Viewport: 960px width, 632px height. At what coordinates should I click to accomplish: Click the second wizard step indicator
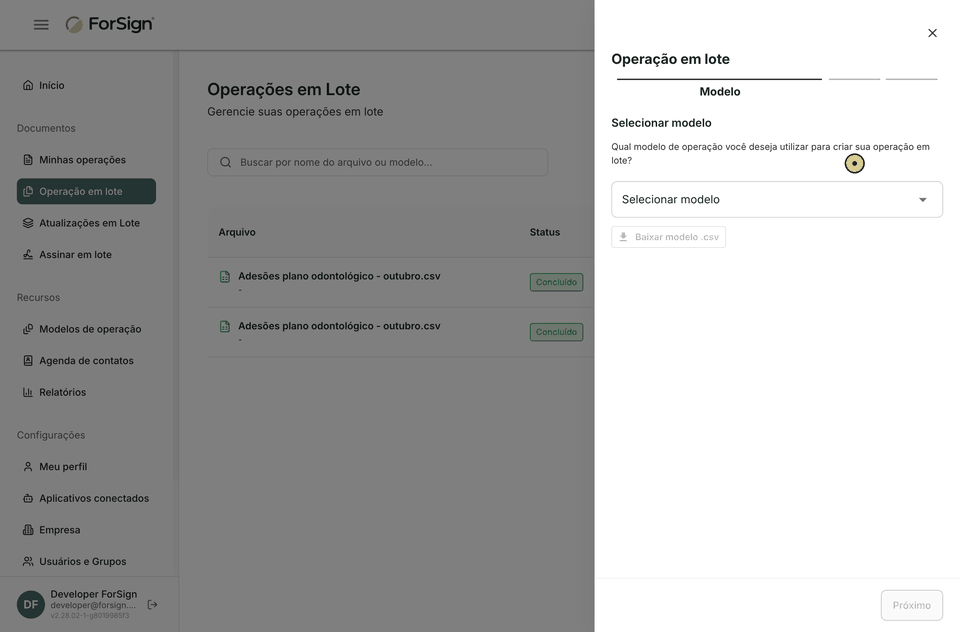(854, 79)
